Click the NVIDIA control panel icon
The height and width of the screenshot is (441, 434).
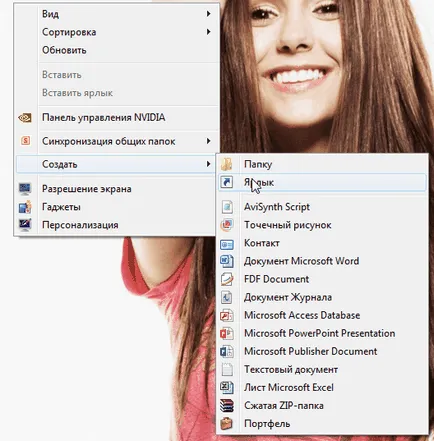(25, 117)
